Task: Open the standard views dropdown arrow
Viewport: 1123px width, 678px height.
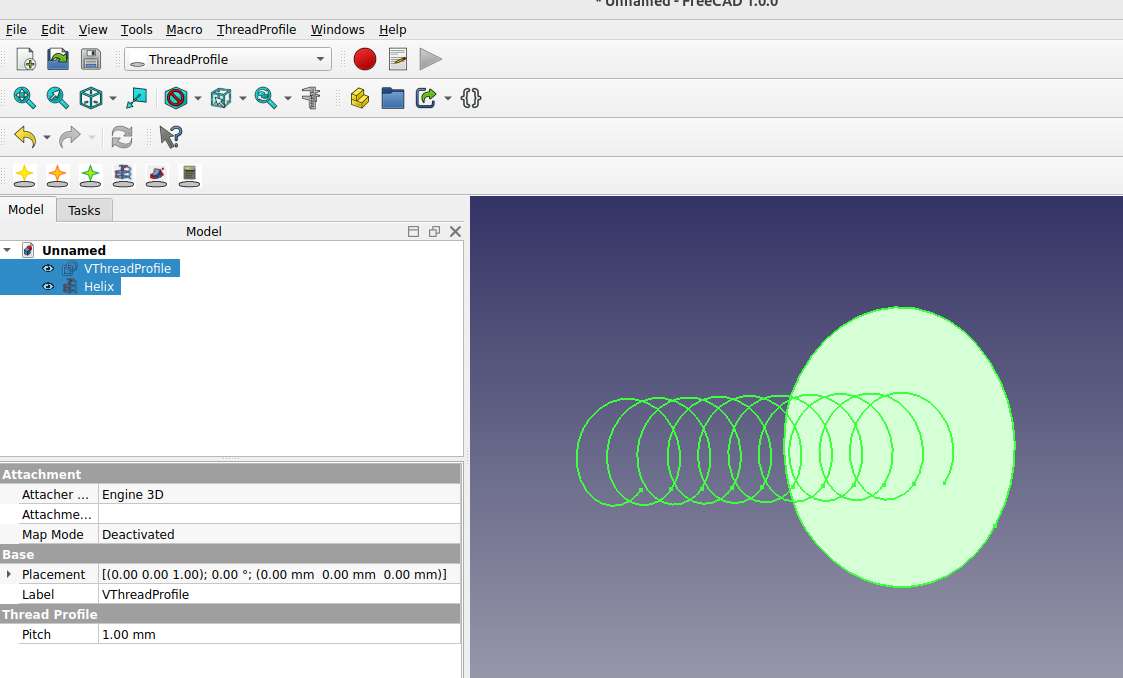Action: (x=112, y=99)
